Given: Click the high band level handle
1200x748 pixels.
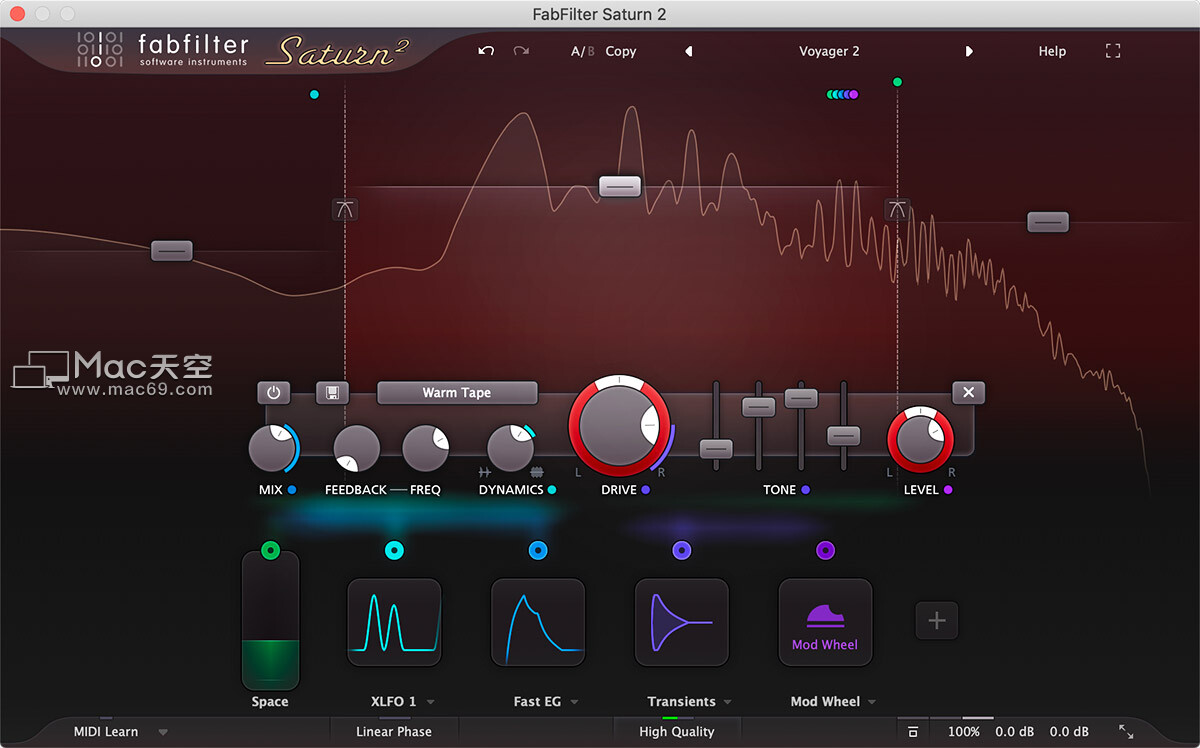Looking at the screenshot, I should click(x=1048, y=221).
